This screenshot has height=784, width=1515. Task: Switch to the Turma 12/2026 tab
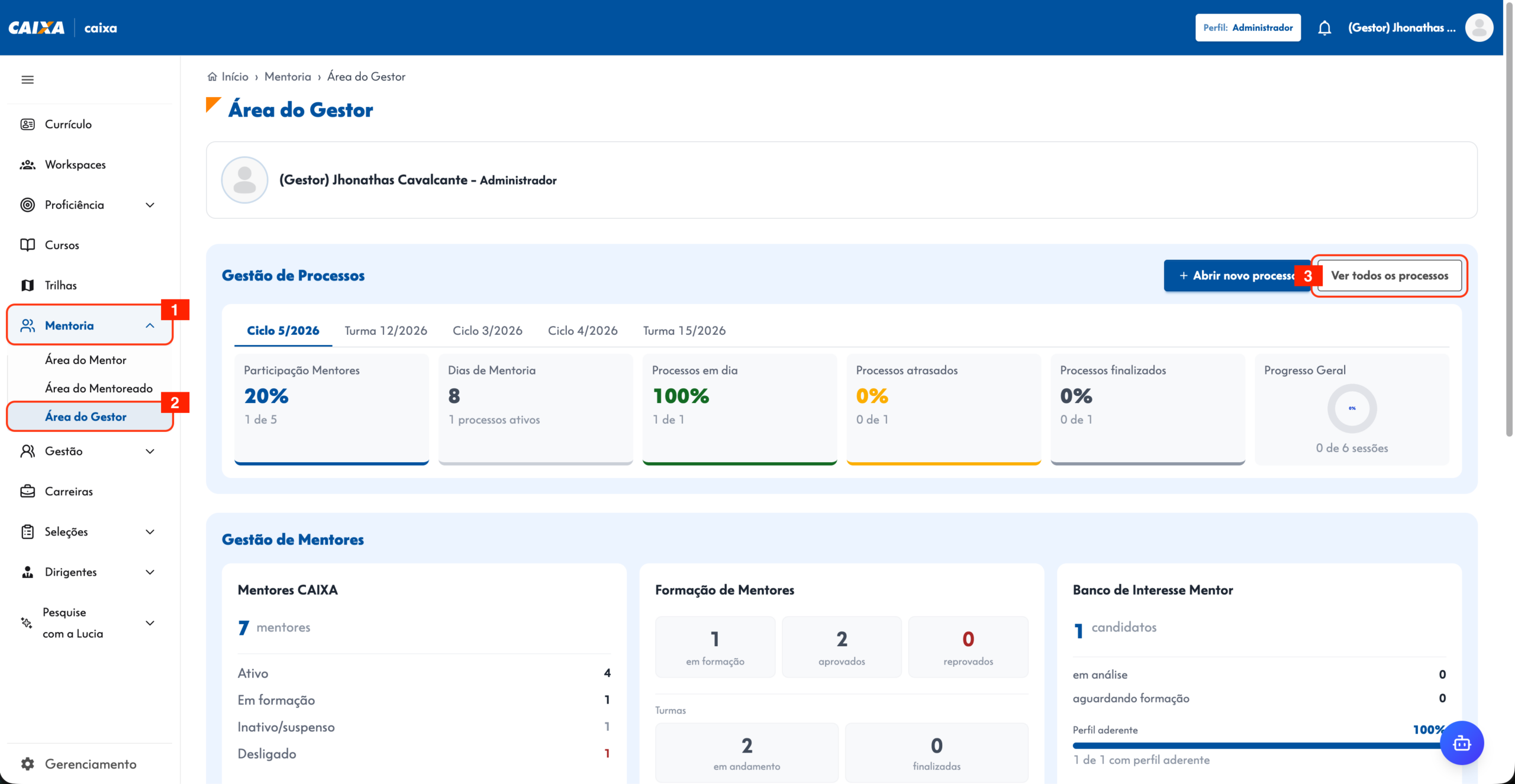(386, 331)
